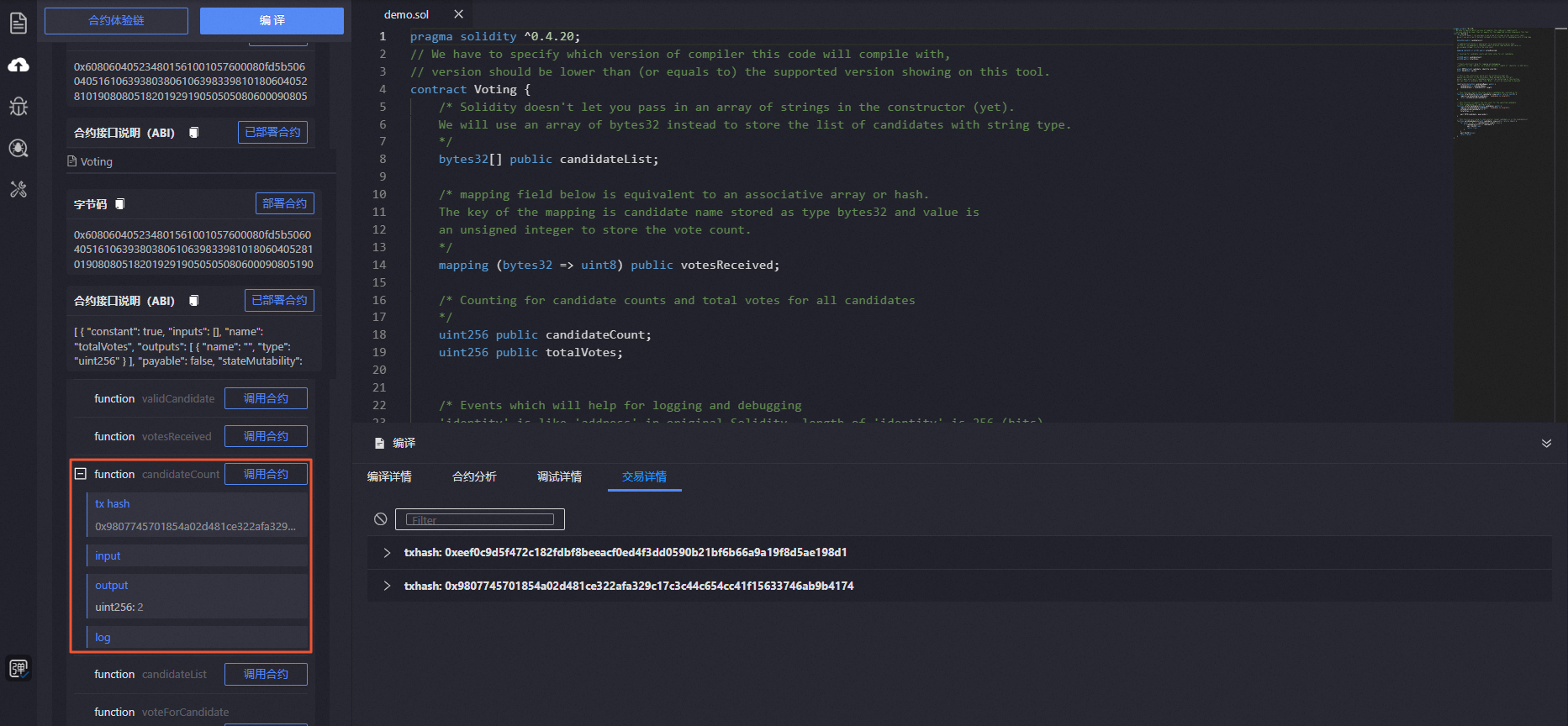The image size is (1568, 726).
Task: Click the first 已部署合约 button
Action: click(272, 132)
